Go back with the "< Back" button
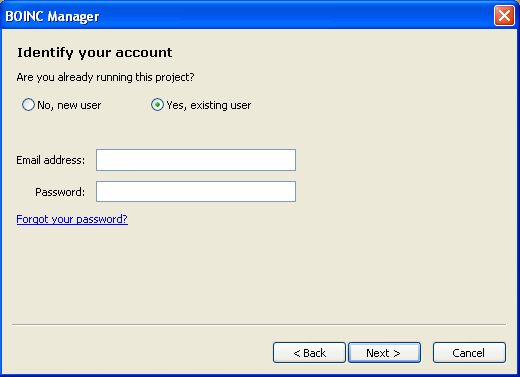Screen dimensions: 520x377 309,353
